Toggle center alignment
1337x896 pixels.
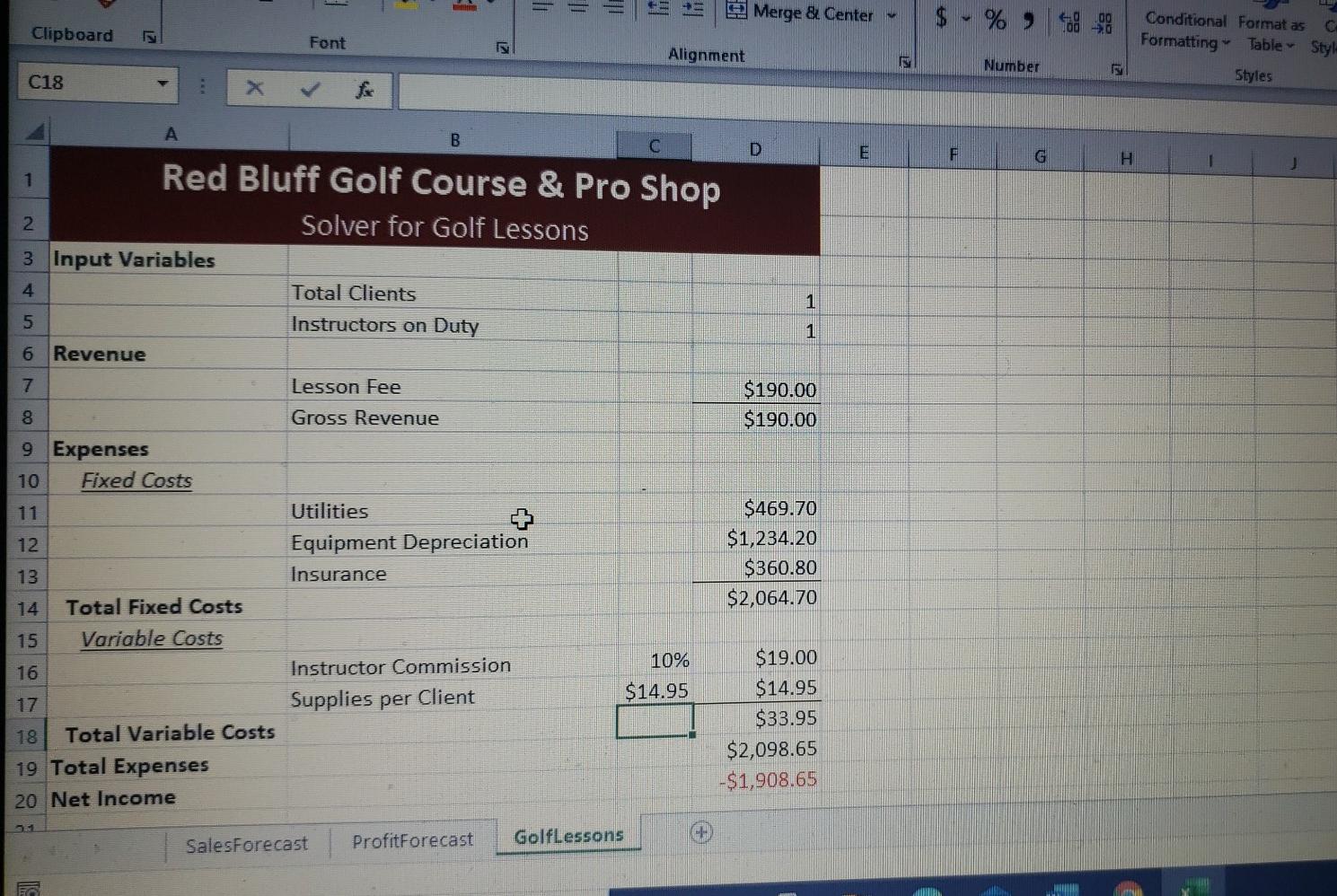point(577,7)
